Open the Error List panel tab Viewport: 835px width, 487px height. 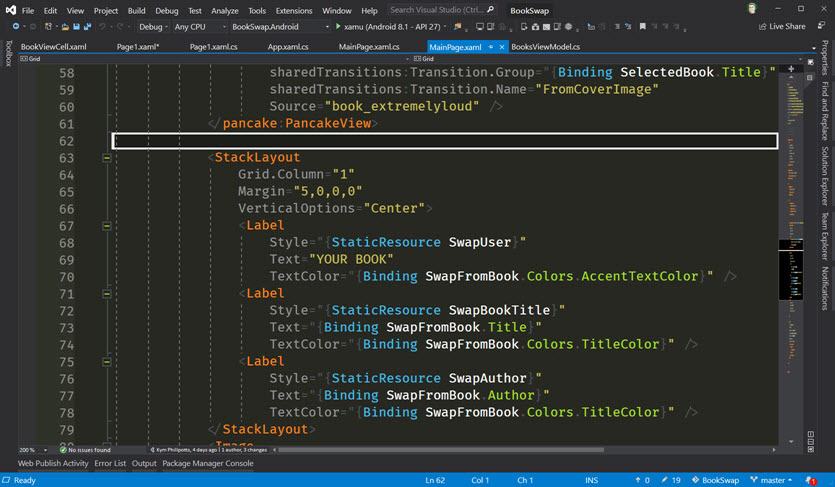click(x=110, y=464)
